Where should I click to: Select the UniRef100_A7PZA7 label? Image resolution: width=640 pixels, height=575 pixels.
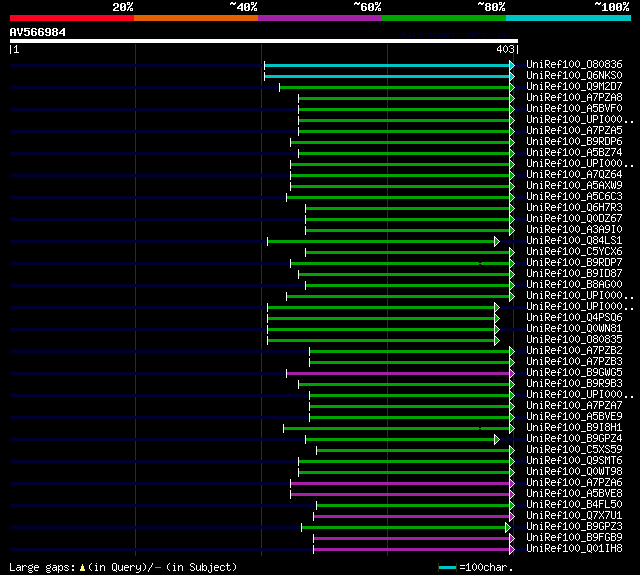click(x=574, y=406)
